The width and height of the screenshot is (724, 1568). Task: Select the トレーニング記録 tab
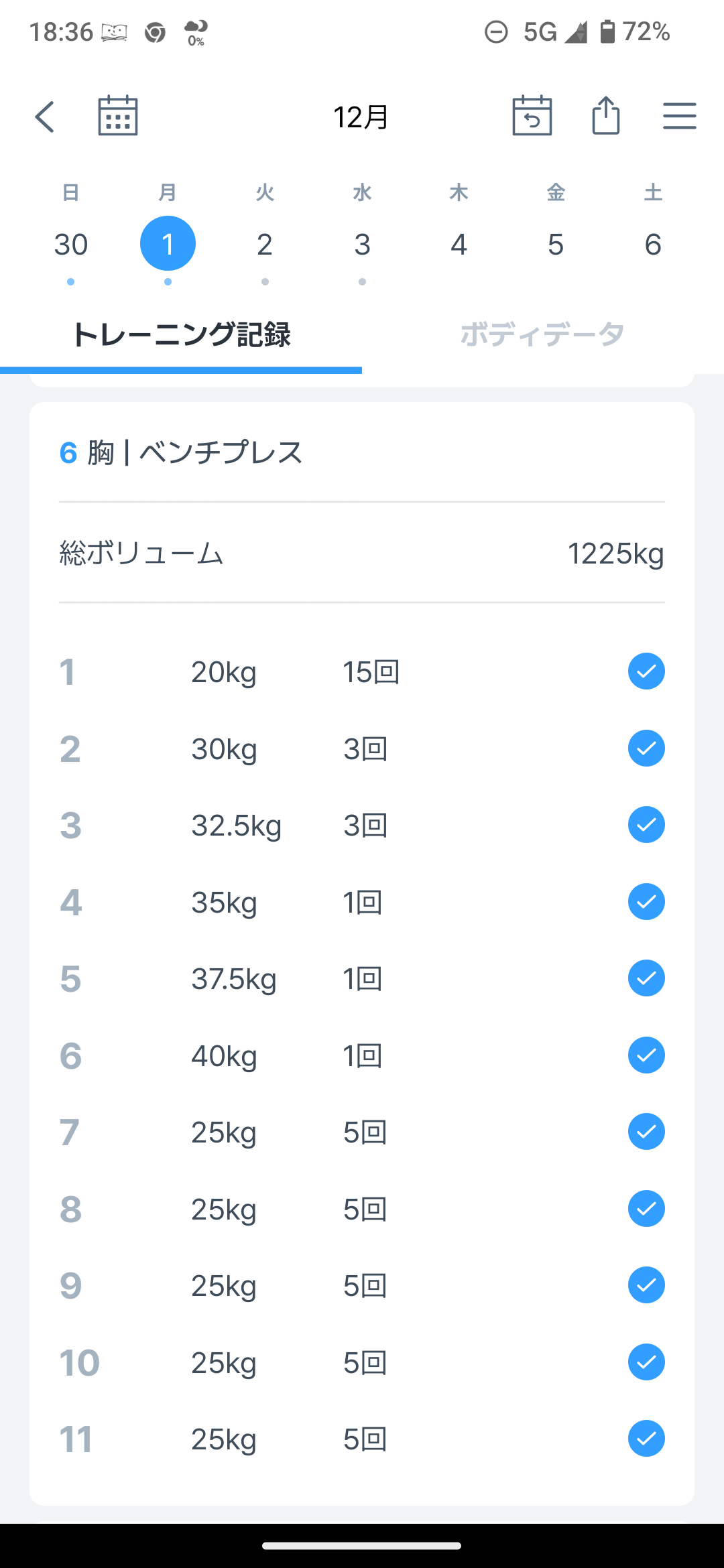(181, 334)
